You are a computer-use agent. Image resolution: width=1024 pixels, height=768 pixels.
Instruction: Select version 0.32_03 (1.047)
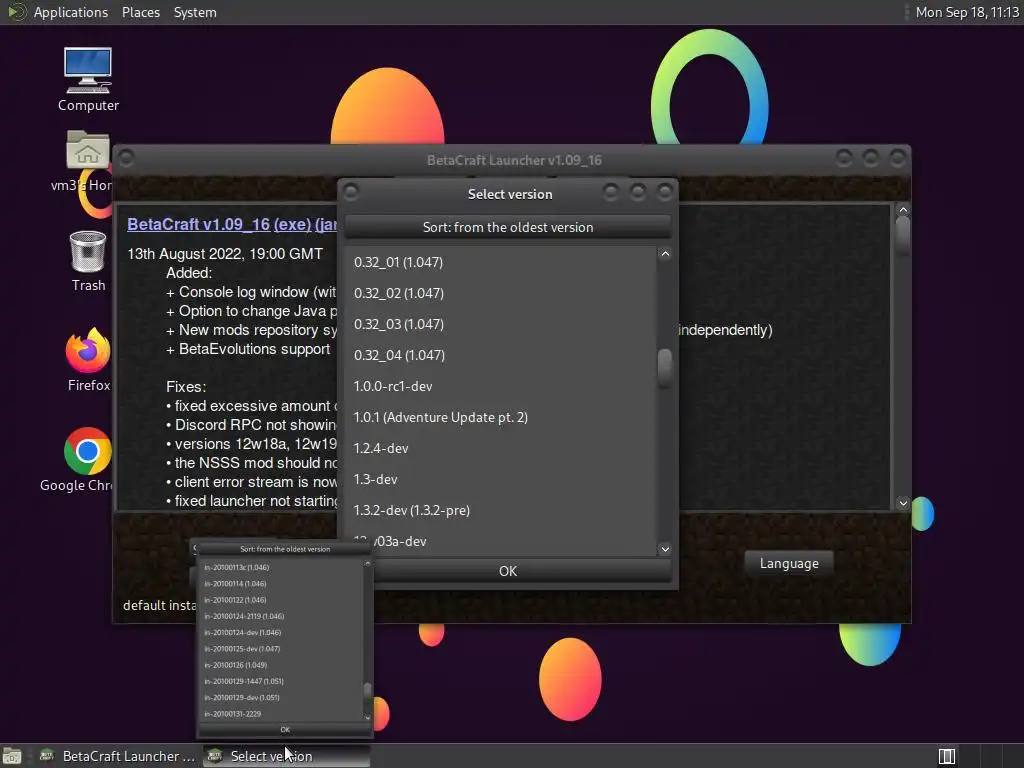point(500,324)
